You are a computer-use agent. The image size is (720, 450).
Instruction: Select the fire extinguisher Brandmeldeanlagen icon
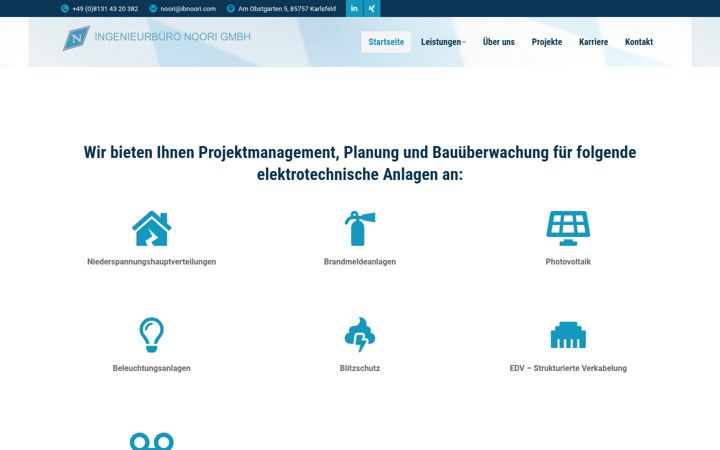(360, 228)
